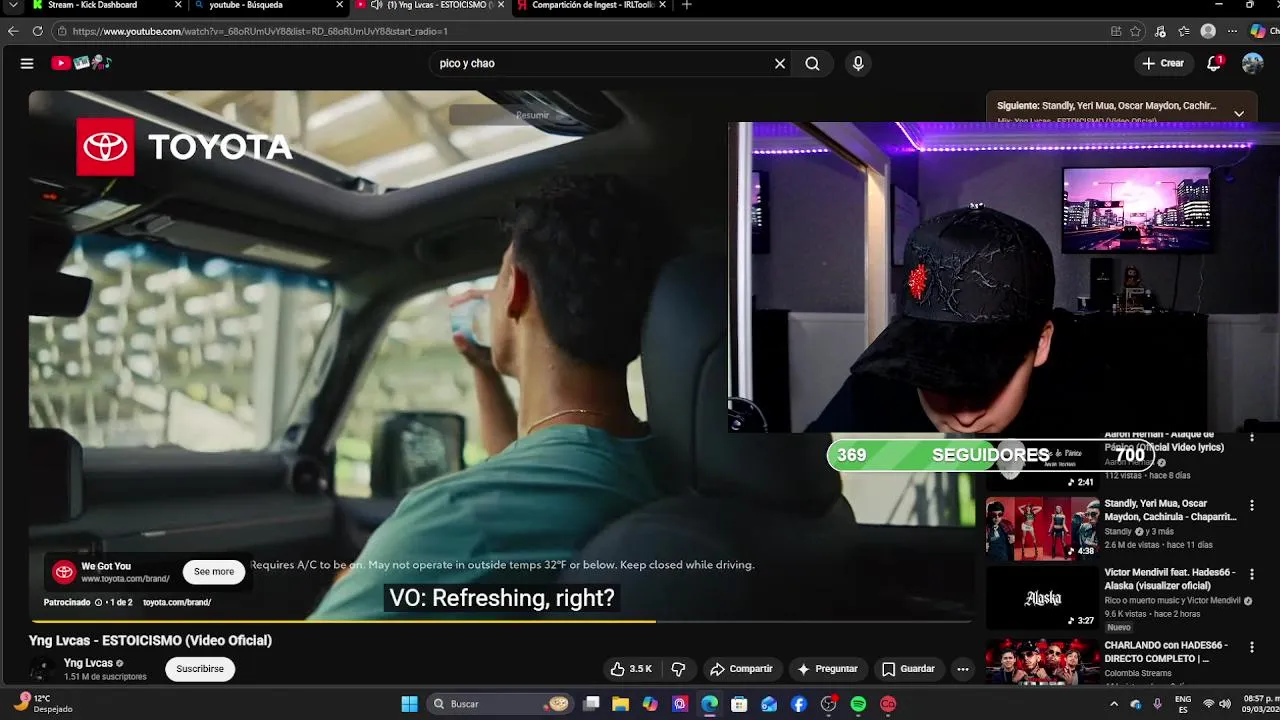
Task: Open Edge favorites list icon
Action: (1184, 31)
